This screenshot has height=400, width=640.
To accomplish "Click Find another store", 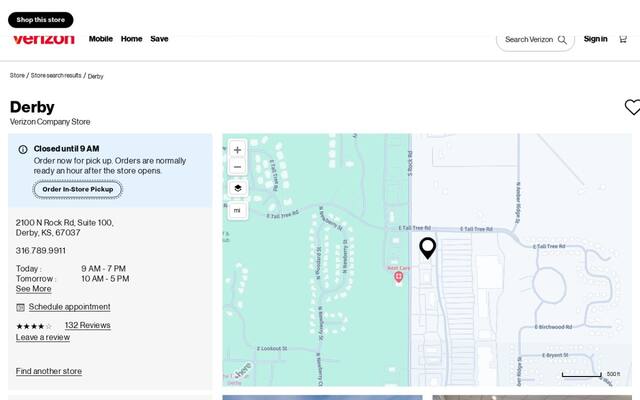I will [x=49, y=371].
